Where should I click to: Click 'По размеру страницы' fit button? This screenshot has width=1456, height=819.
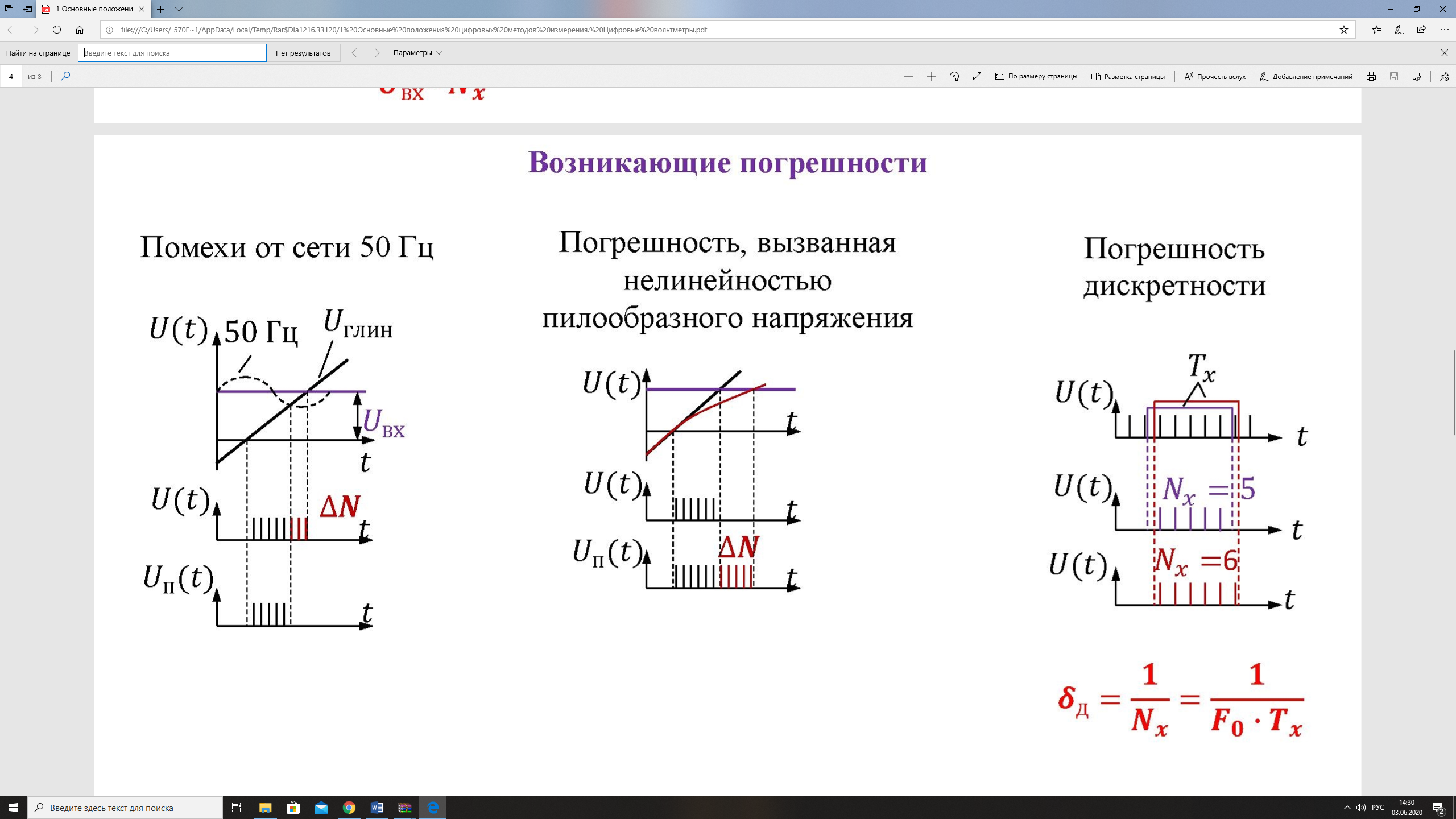pos(1036,76)
